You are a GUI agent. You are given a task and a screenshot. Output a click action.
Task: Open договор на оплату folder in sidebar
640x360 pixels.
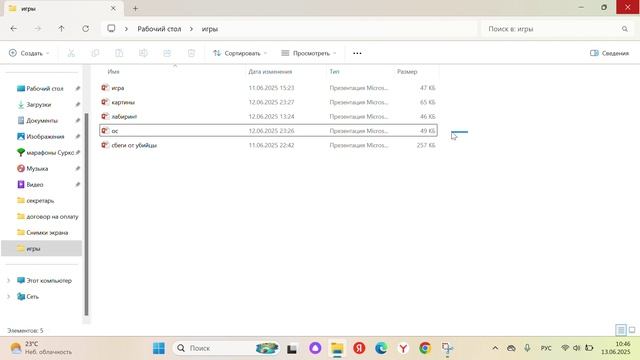[x=52, y=216]
